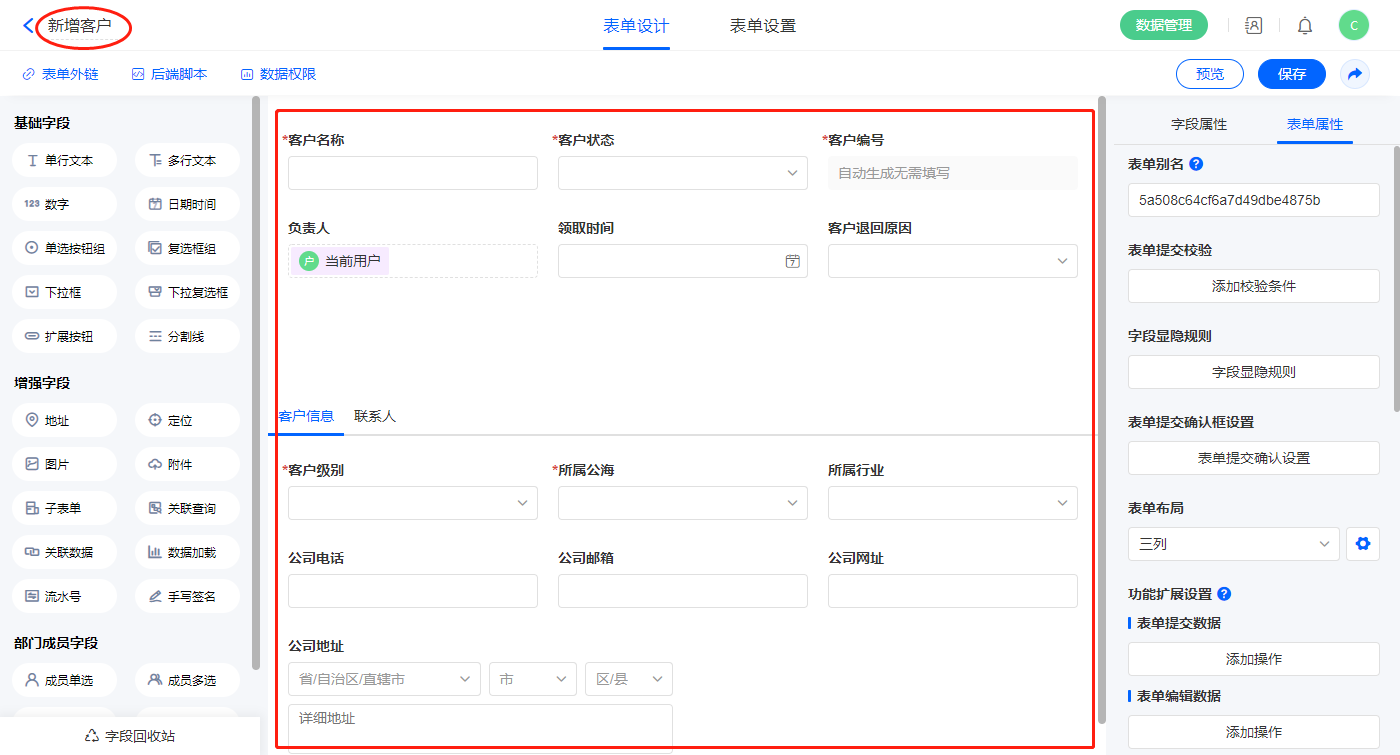Expand the 省/自治区/直辖市 selector
This screenshot has width=1400, height=755.
[384, 679]
